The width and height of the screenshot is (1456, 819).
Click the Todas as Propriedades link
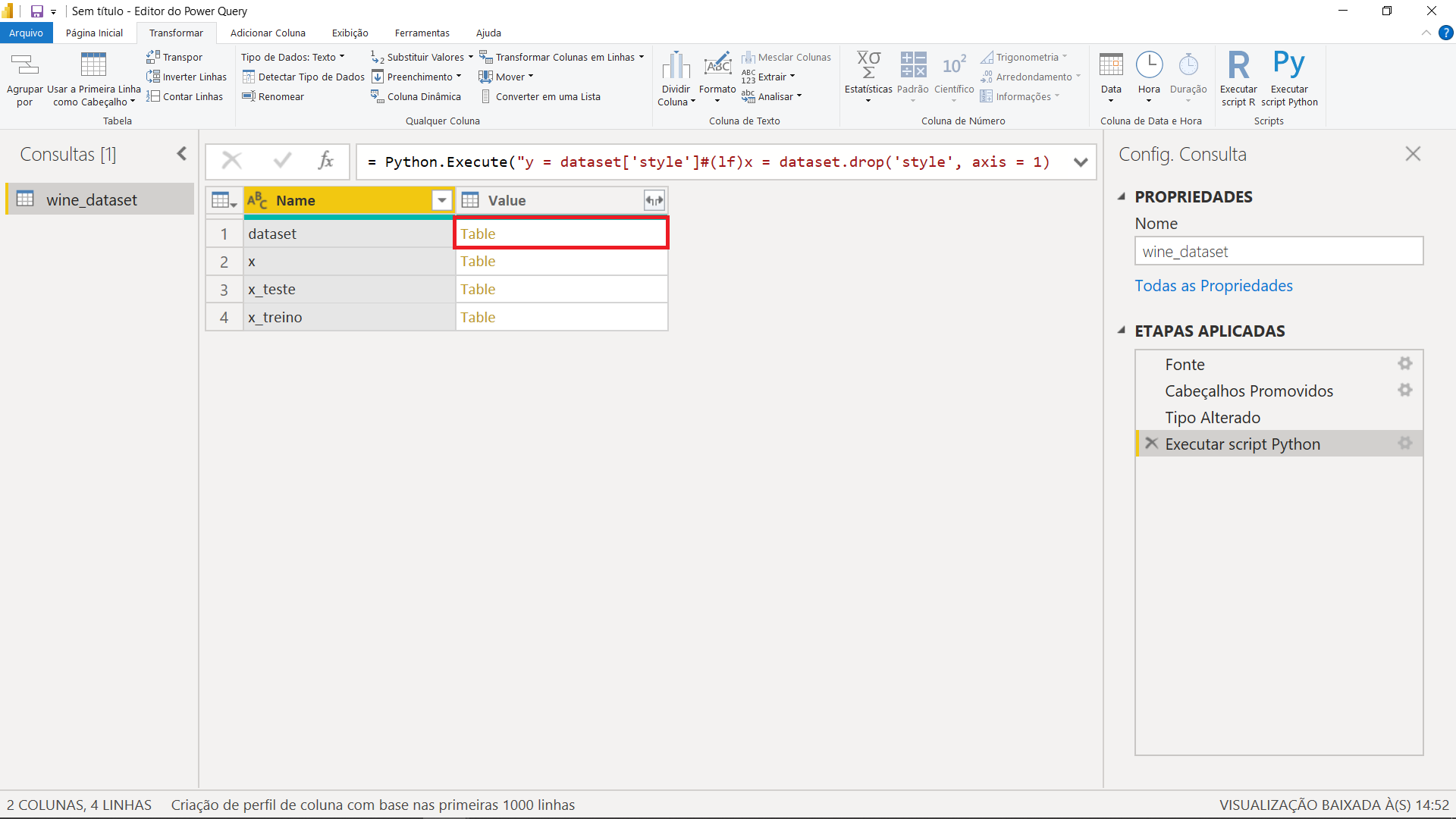pyautogui.click(x=1213, y=286)
